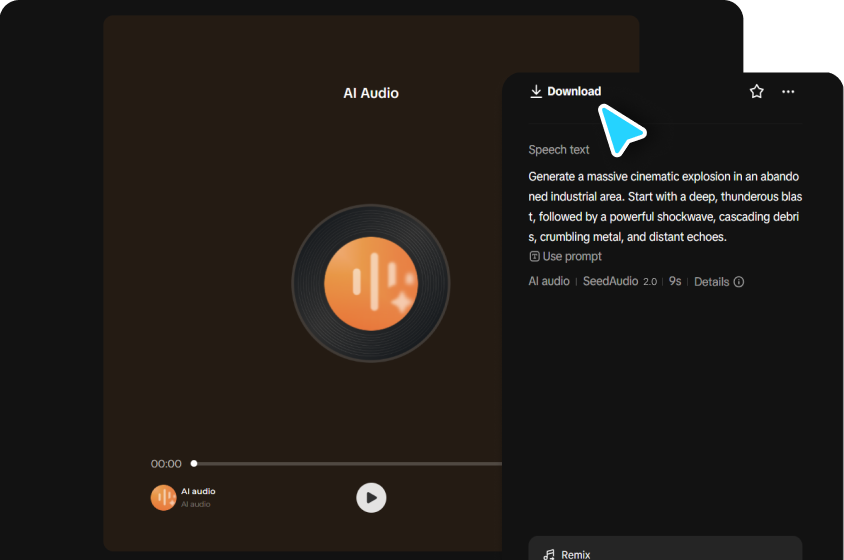Click the AI Audio title

371,93
